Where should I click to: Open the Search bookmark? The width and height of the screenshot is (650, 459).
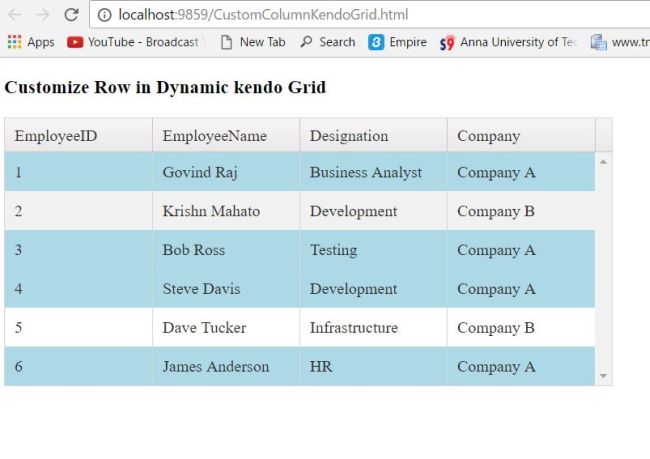point(327,42)
